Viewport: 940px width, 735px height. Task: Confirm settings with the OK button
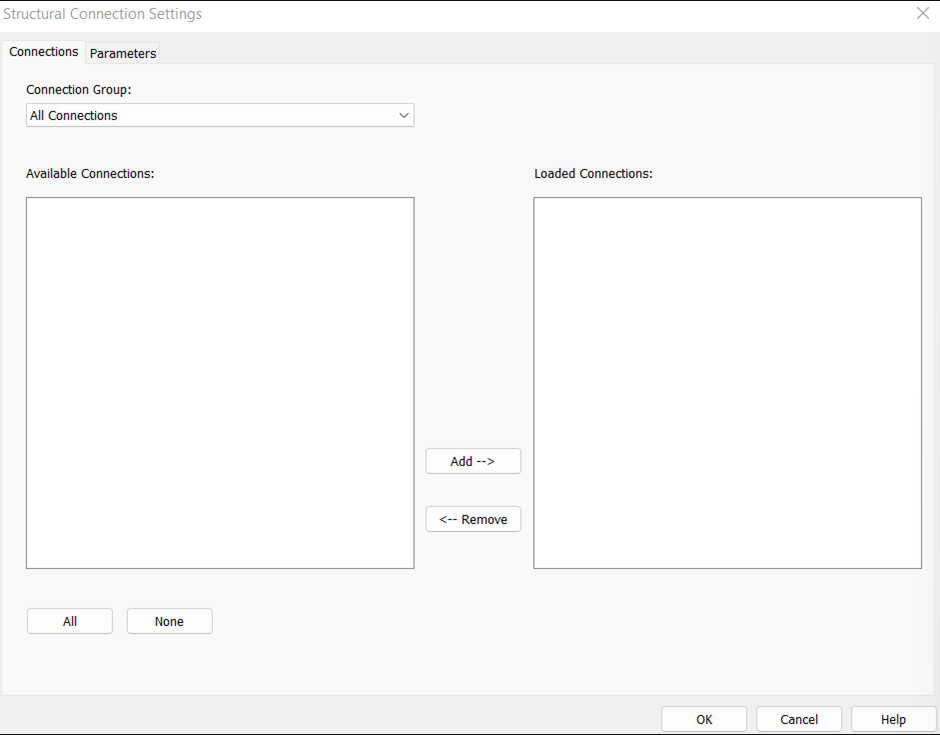pyautogui.click(x=703, y=718)
